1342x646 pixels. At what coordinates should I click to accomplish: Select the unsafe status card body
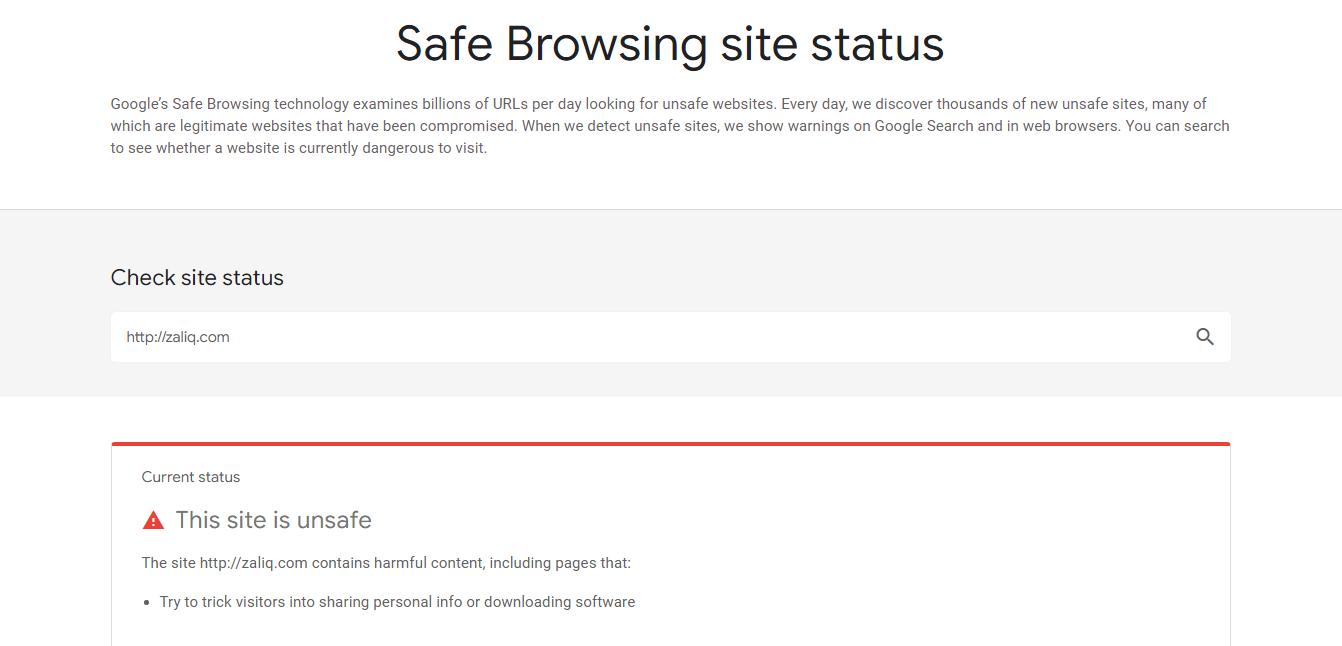tap(670, 540)
